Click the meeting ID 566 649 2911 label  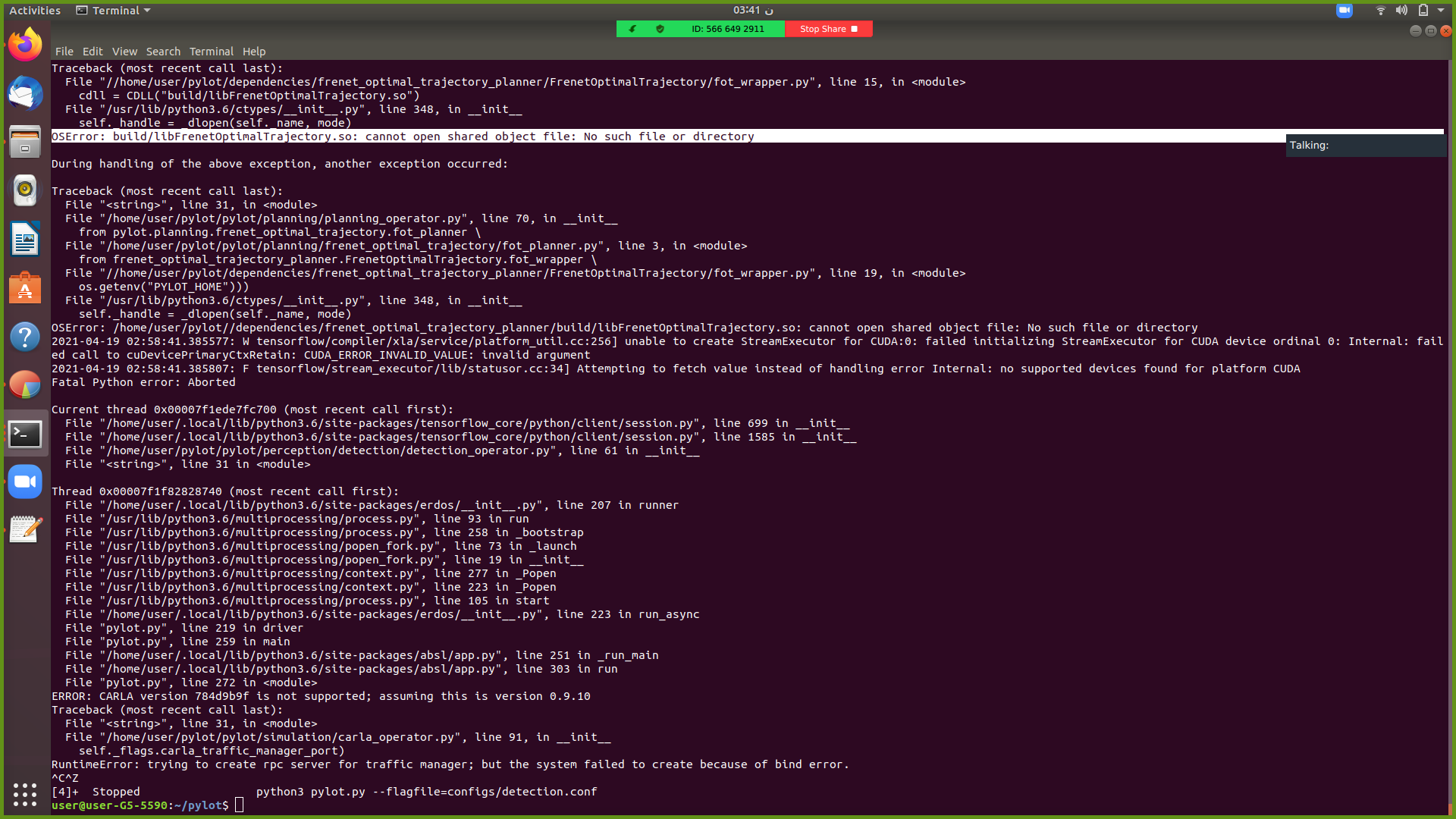pyautogui.click(x=728, y=29)
